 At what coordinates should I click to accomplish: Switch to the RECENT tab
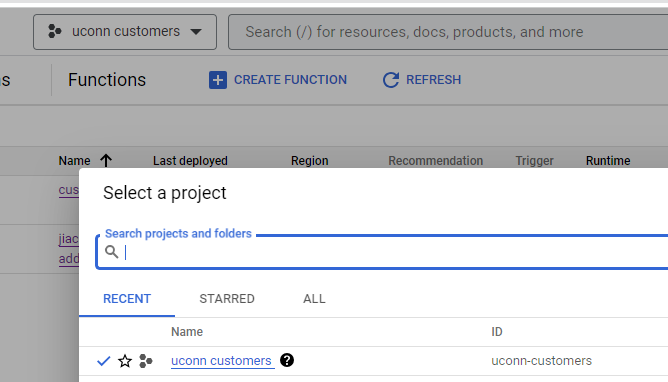[x=127, y=299]
